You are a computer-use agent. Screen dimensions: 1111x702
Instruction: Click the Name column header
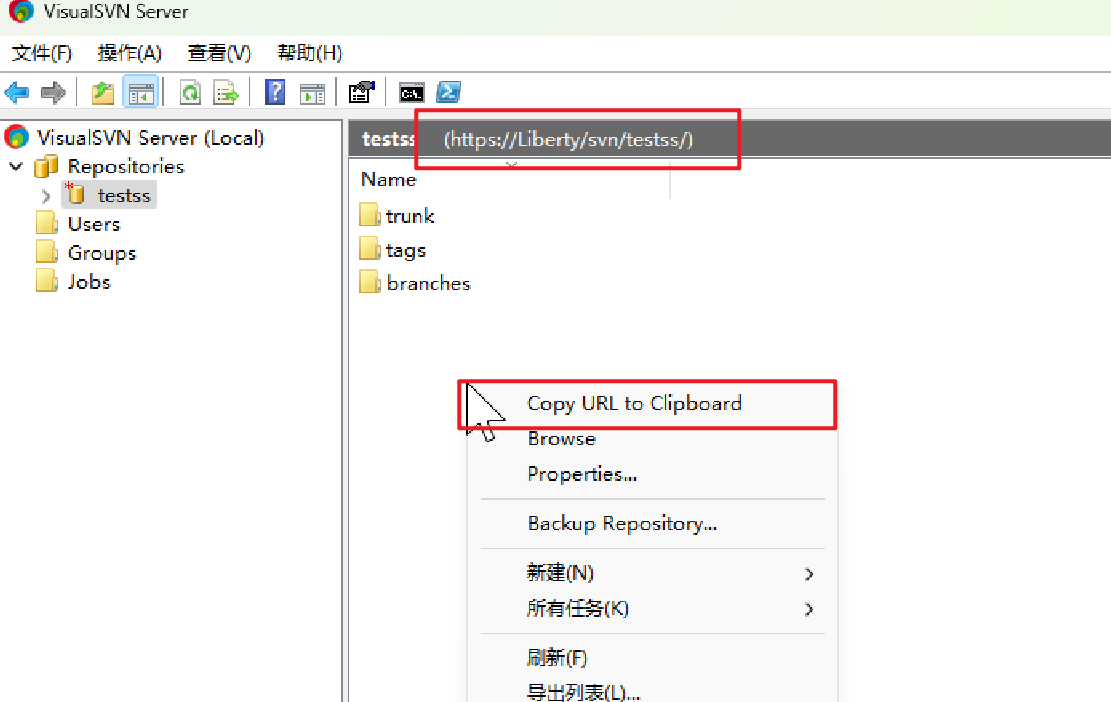click(389, 180)
